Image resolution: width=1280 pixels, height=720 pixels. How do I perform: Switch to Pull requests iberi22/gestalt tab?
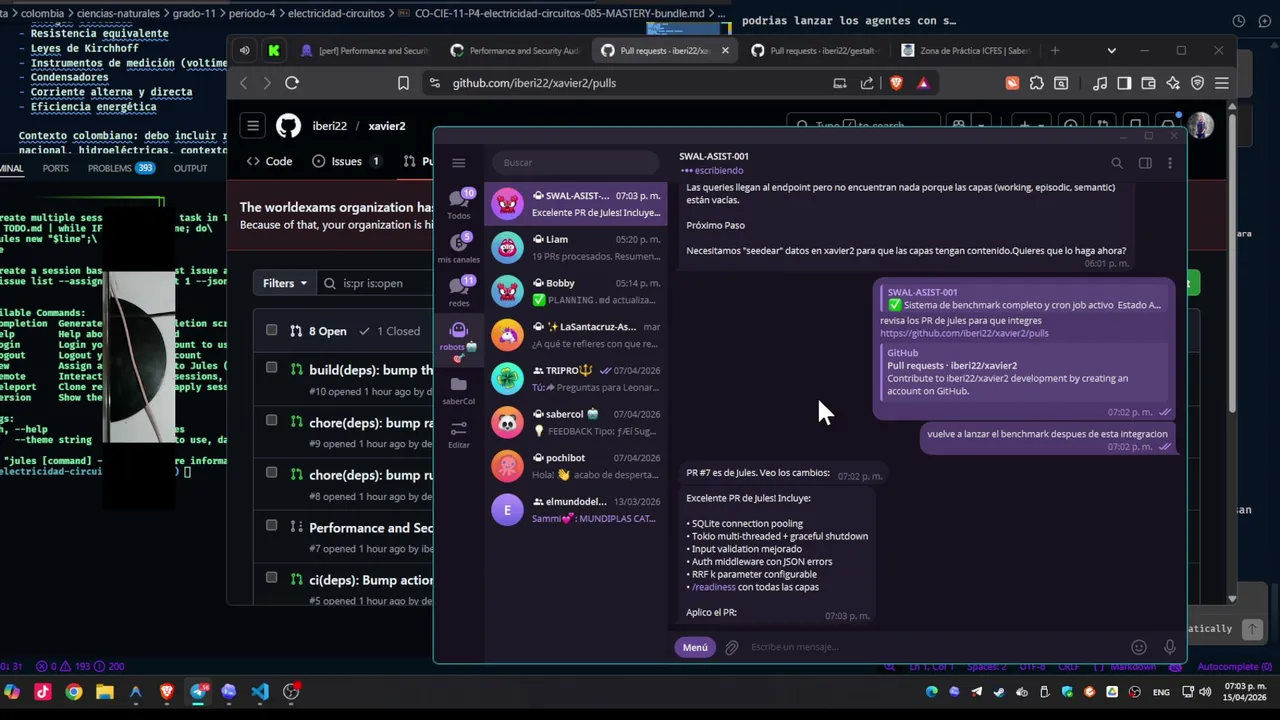813,50
